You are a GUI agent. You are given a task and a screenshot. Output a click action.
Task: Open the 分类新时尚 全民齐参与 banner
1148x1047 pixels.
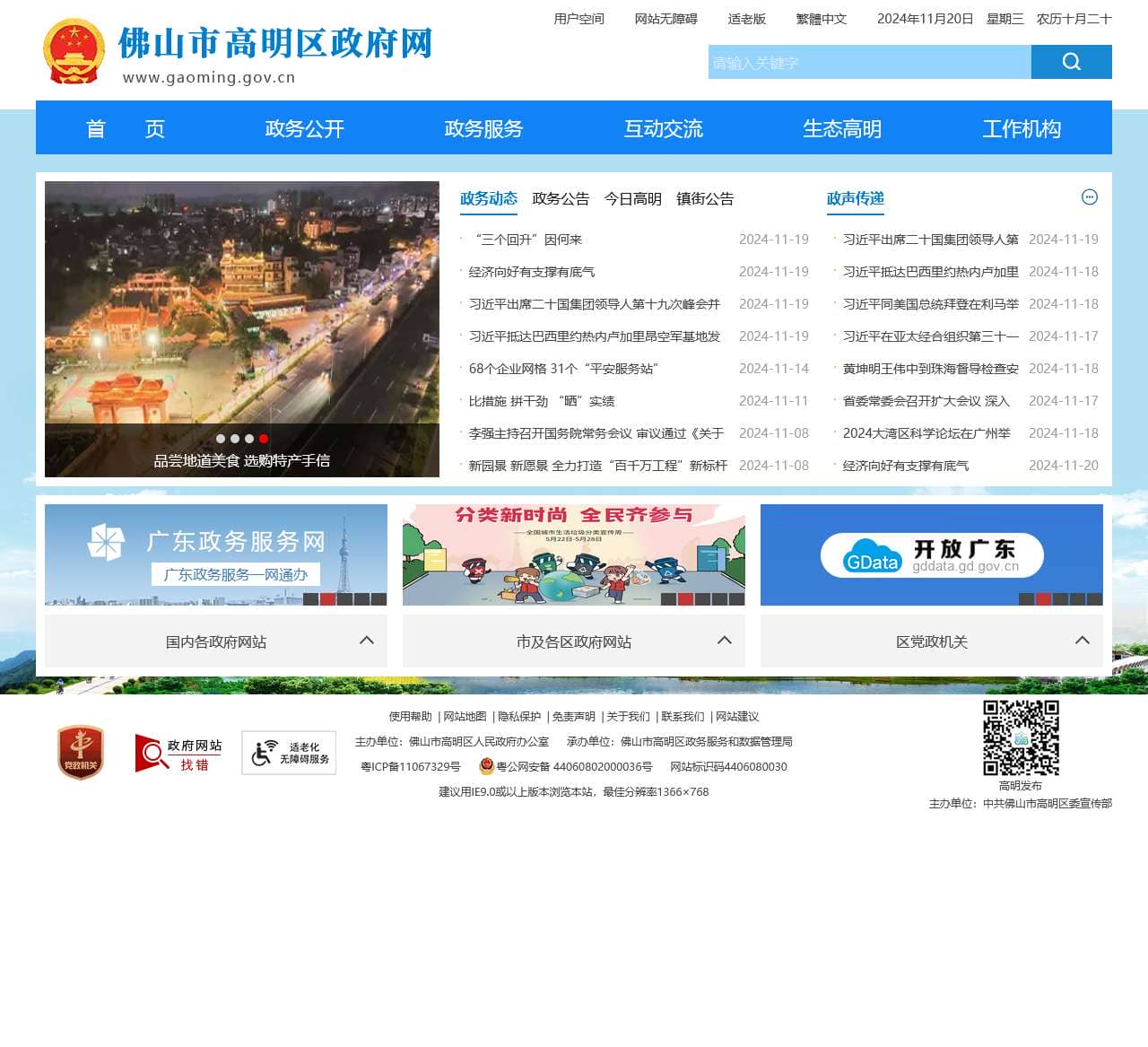pyautogui.click(x=574, y=554)
